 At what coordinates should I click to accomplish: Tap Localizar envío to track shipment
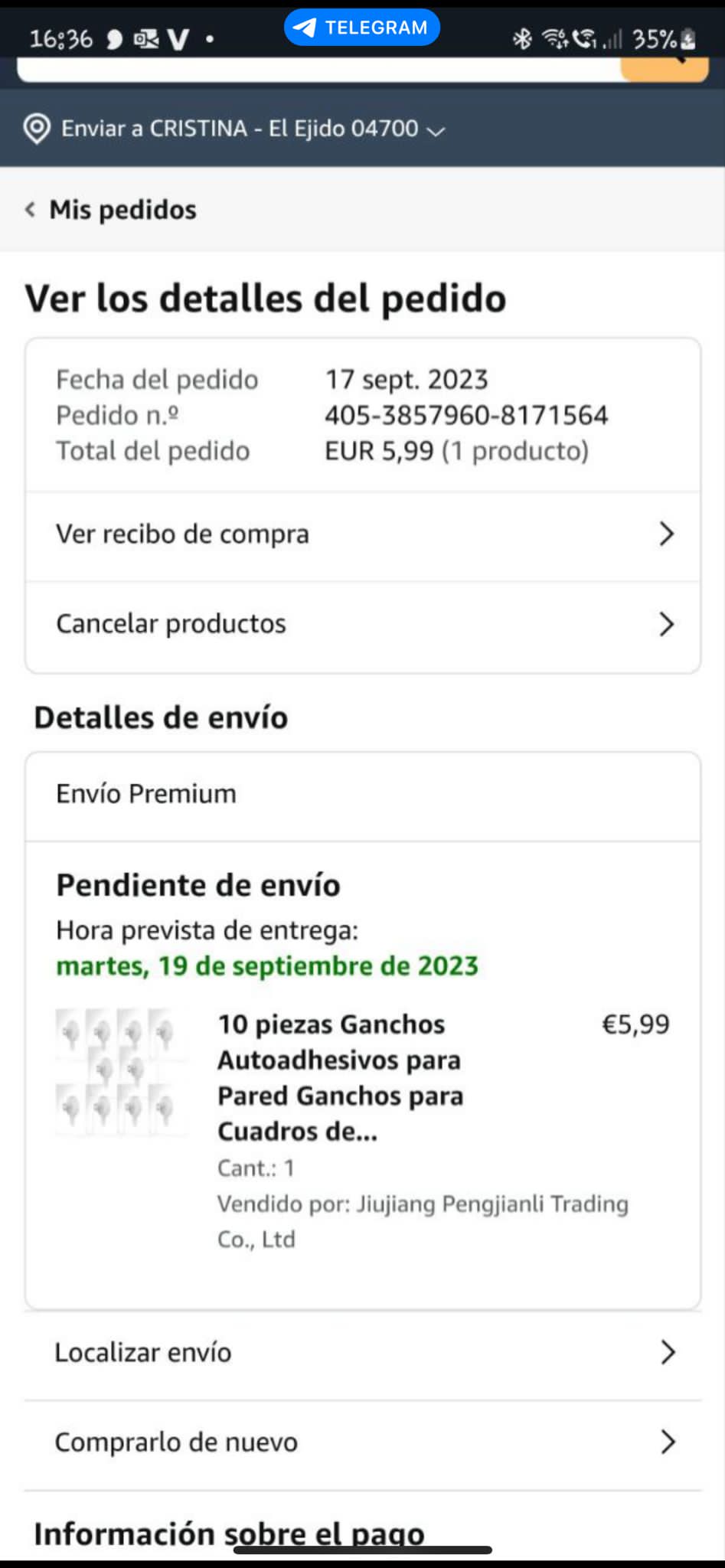point(143,1352)
